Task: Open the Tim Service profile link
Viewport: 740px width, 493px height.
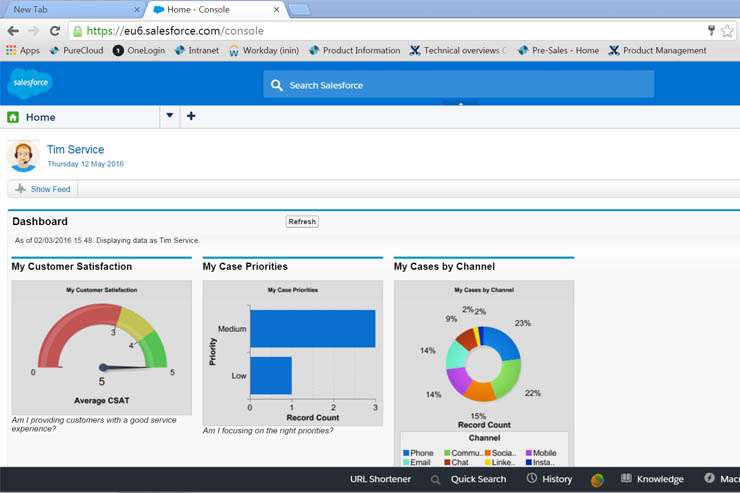Action: (x=75, y=150)
